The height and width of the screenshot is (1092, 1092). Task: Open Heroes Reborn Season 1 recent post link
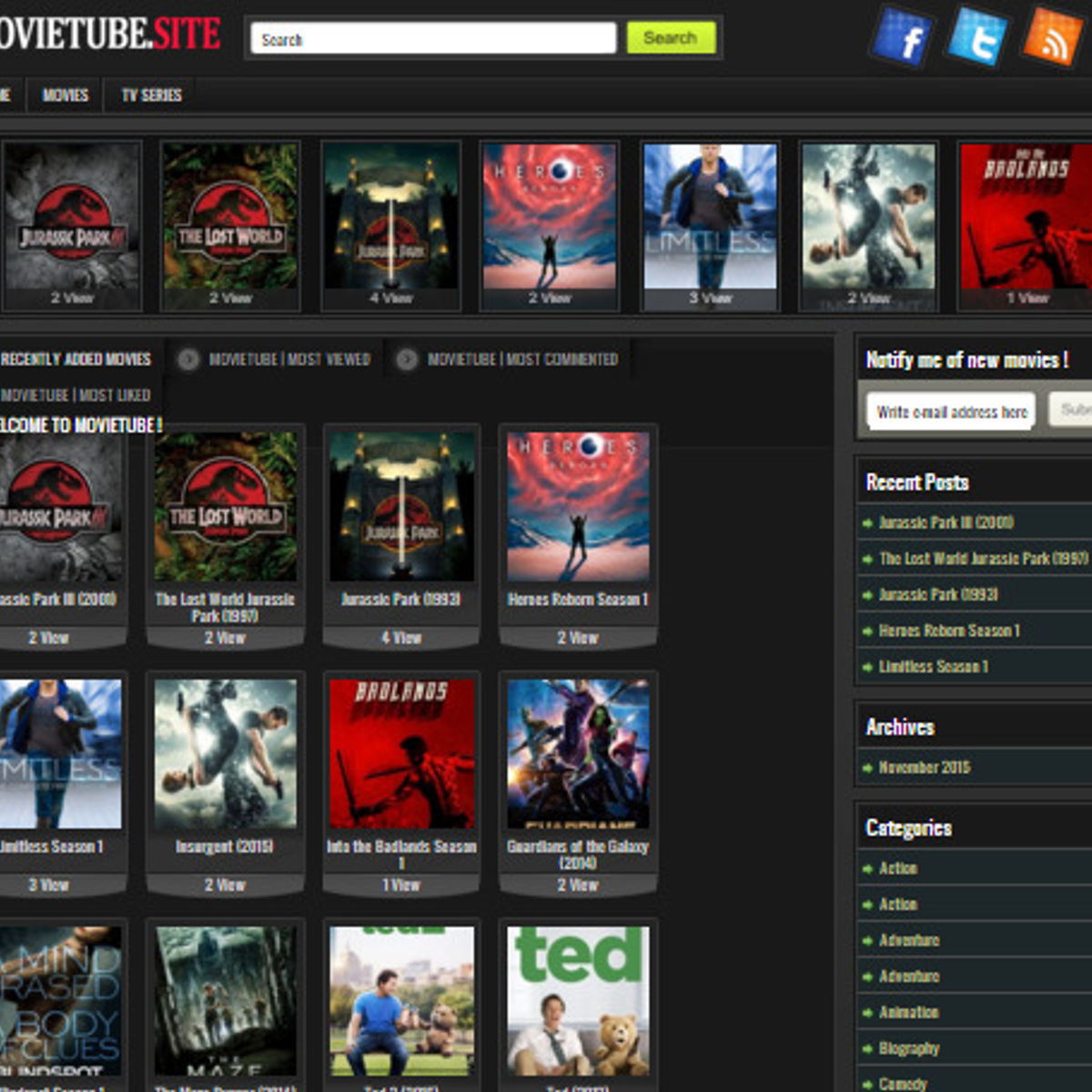[x=949, y=631]
